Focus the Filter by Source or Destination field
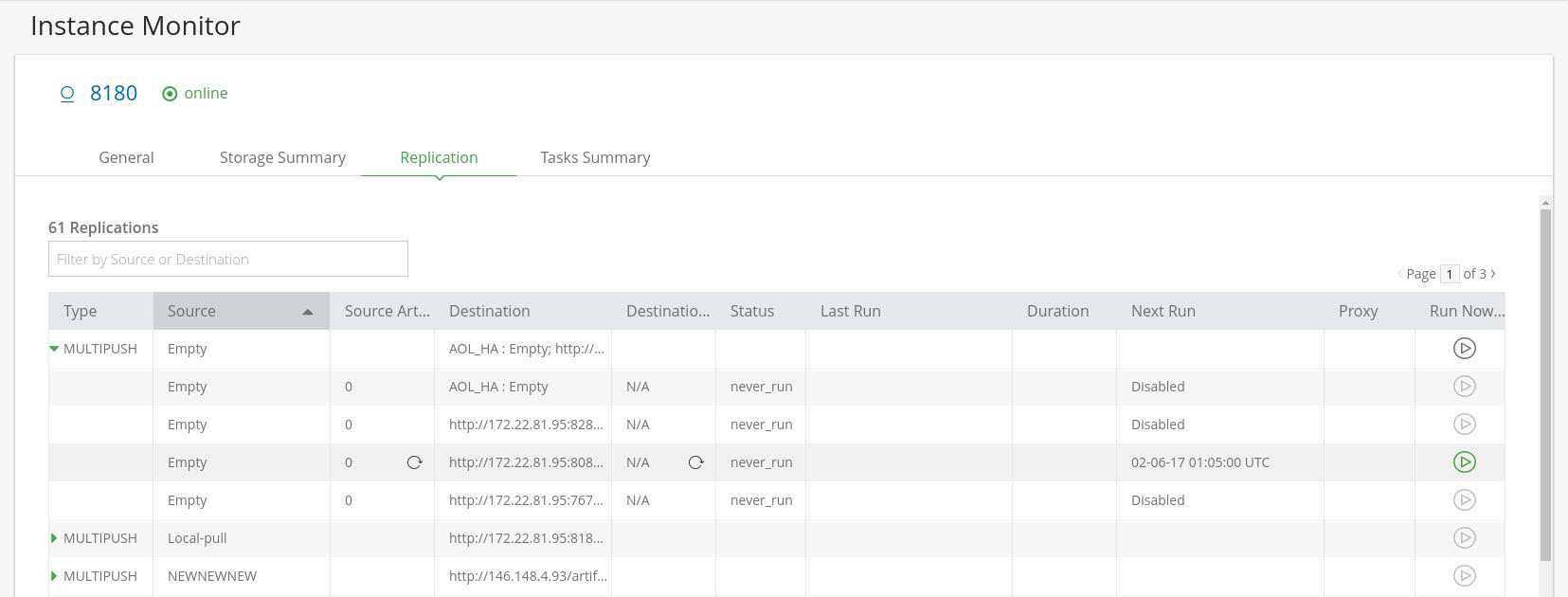This screenshot has width=1568, height=597. click(x=228, y=259)
